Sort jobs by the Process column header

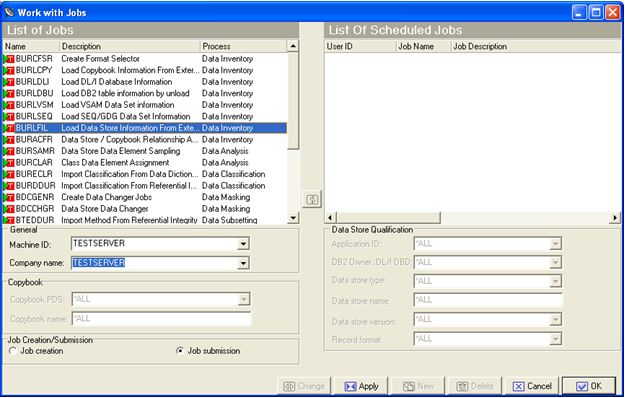pos(244,46)
